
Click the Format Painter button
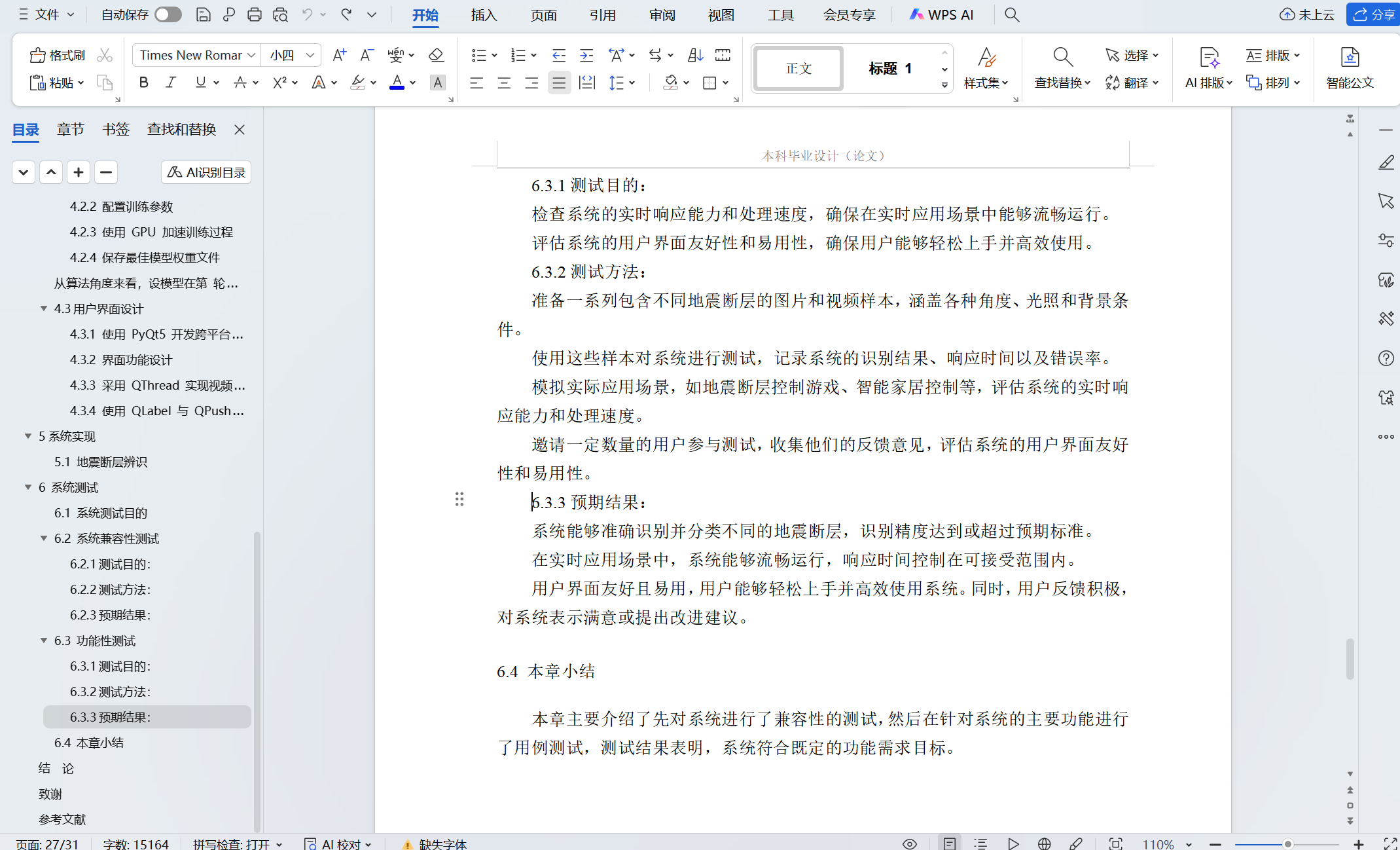(x=57, y=55)
